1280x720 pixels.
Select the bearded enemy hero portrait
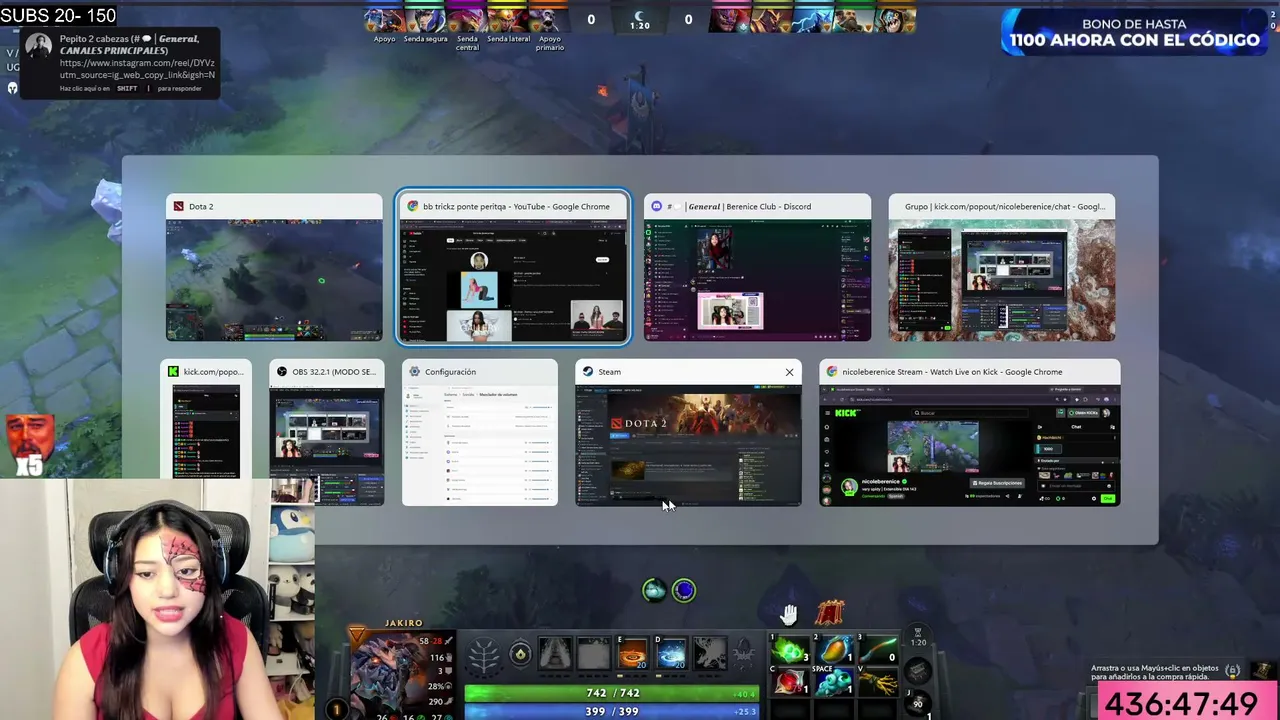pyautogui.click(x=856, y=20)
